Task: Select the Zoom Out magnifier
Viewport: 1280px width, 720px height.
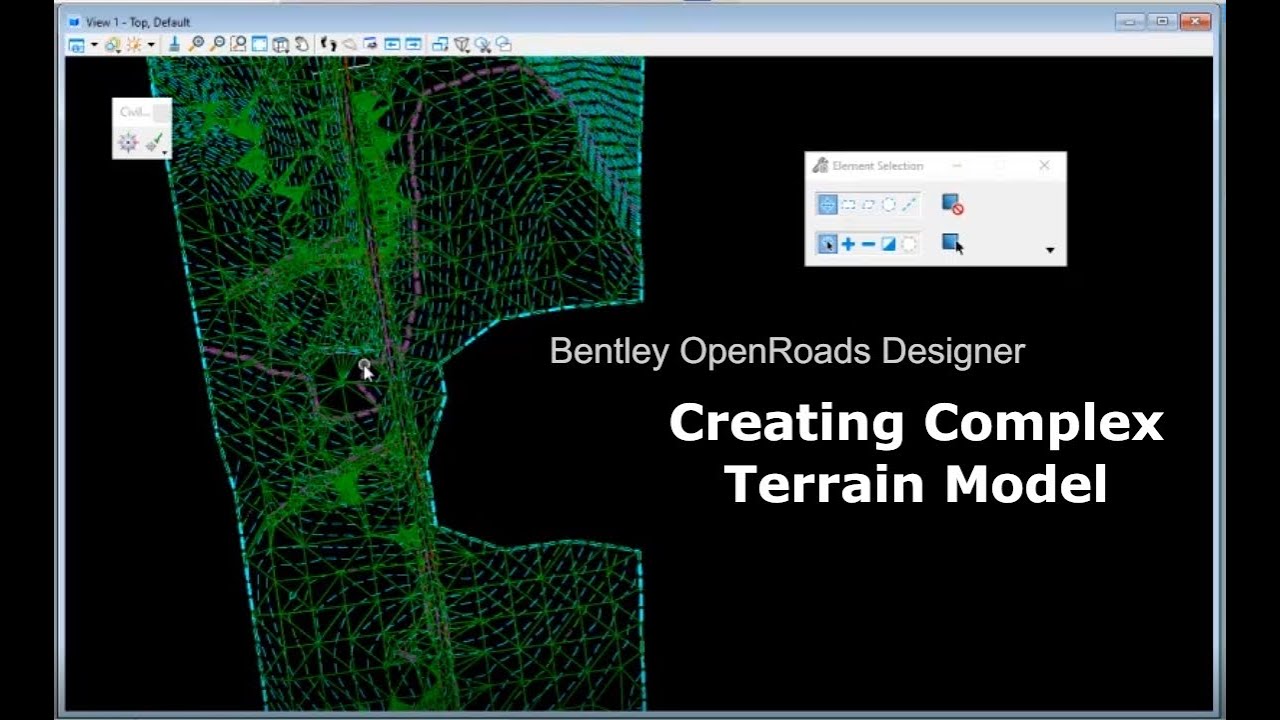Action: (x=217, y=44)
